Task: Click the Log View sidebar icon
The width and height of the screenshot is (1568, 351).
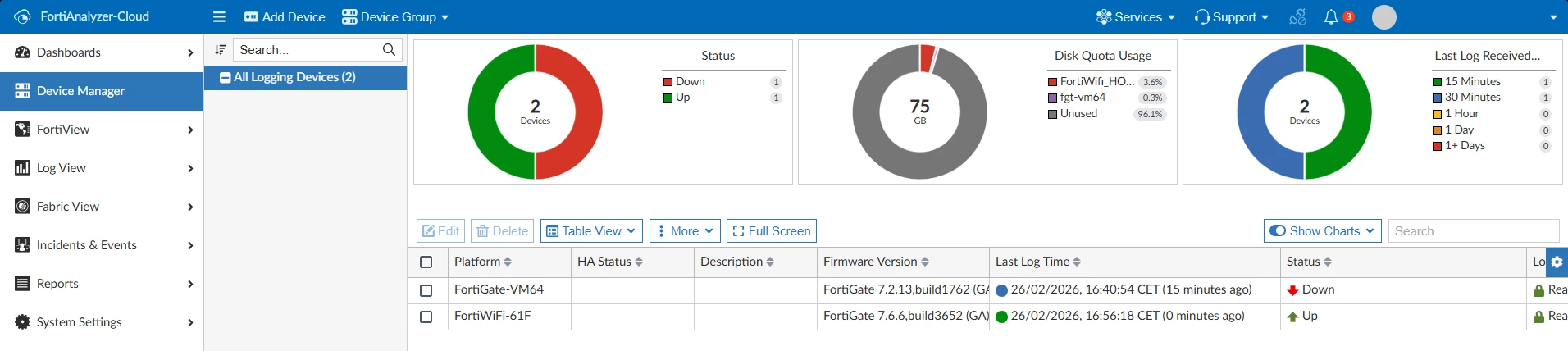Action: [22, 168]
